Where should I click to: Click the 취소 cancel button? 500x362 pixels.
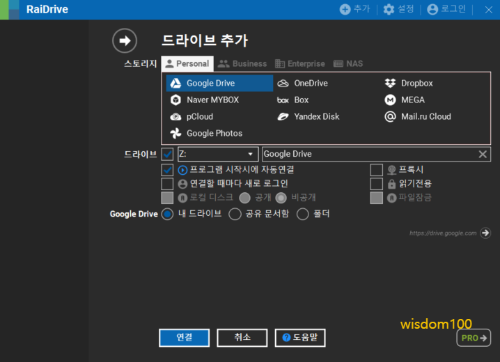[242, 338]
